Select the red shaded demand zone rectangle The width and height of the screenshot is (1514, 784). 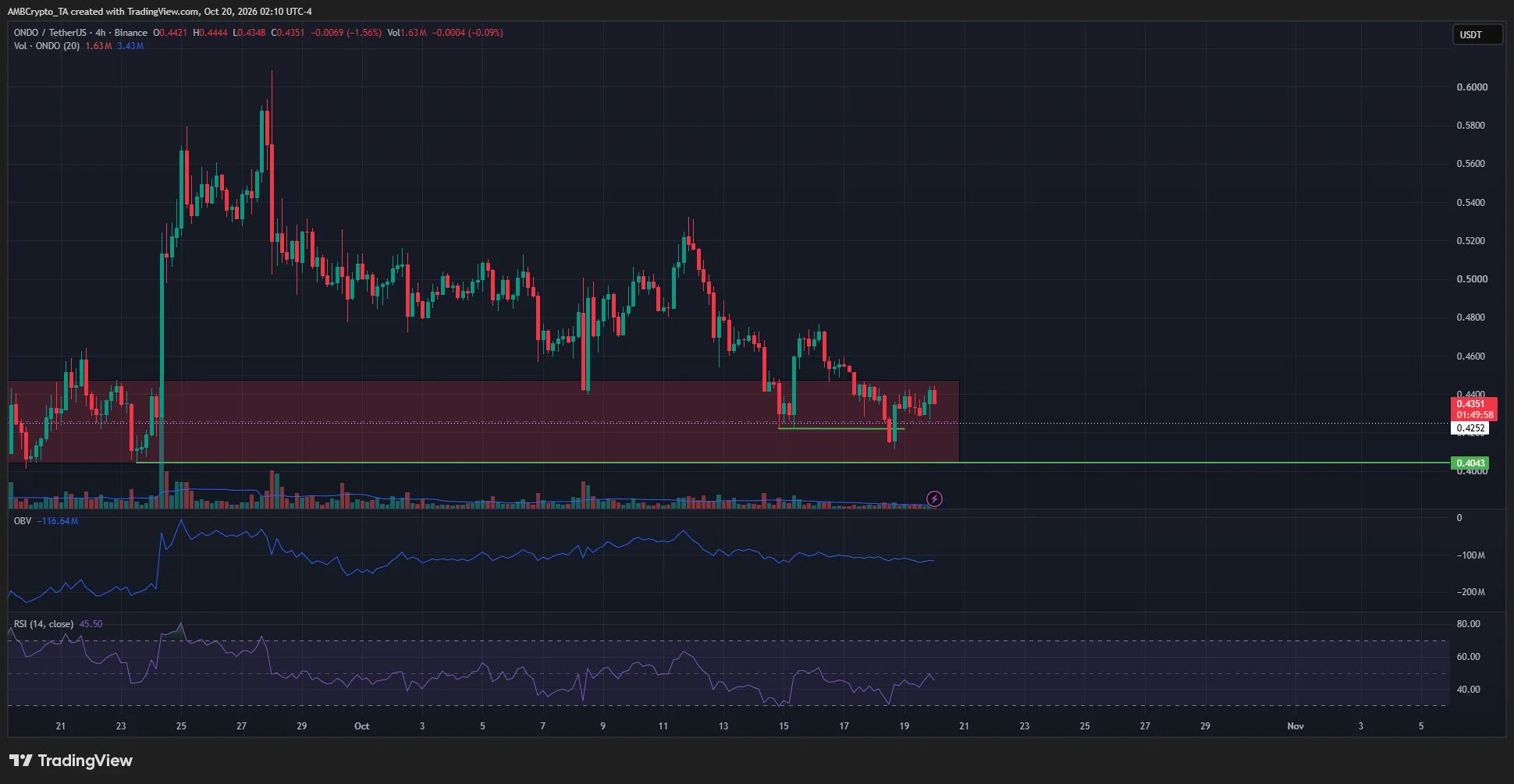point(483,421)
